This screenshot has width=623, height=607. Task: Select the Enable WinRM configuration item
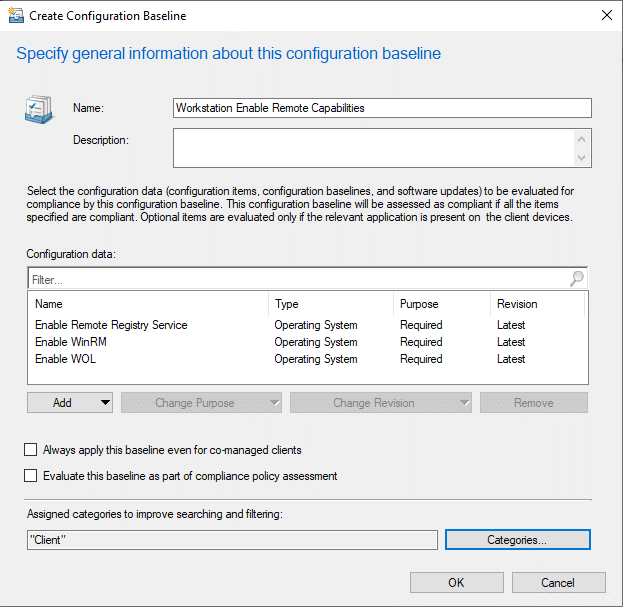71,342
